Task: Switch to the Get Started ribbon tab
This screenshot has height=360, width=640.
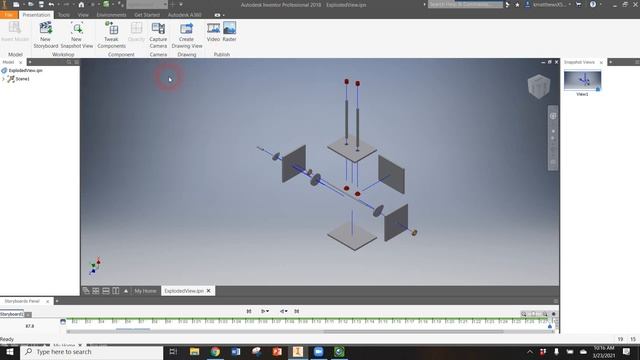Action: tap(147, 15)
